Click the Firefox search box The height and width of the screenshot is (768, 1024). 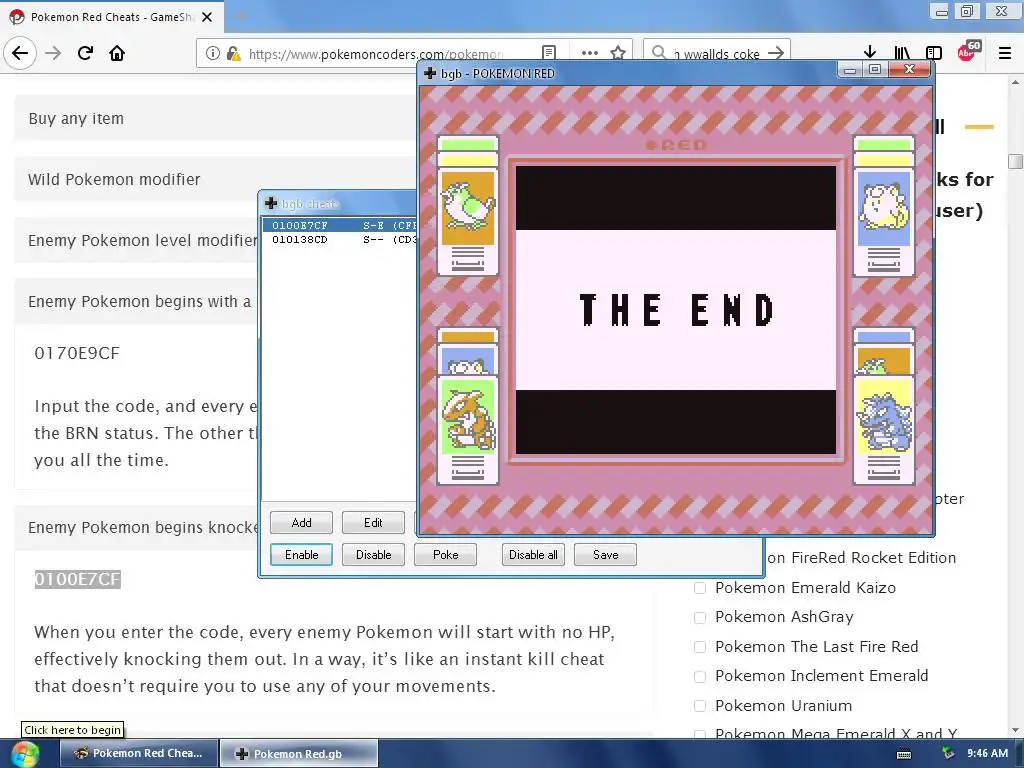point(718,53)
